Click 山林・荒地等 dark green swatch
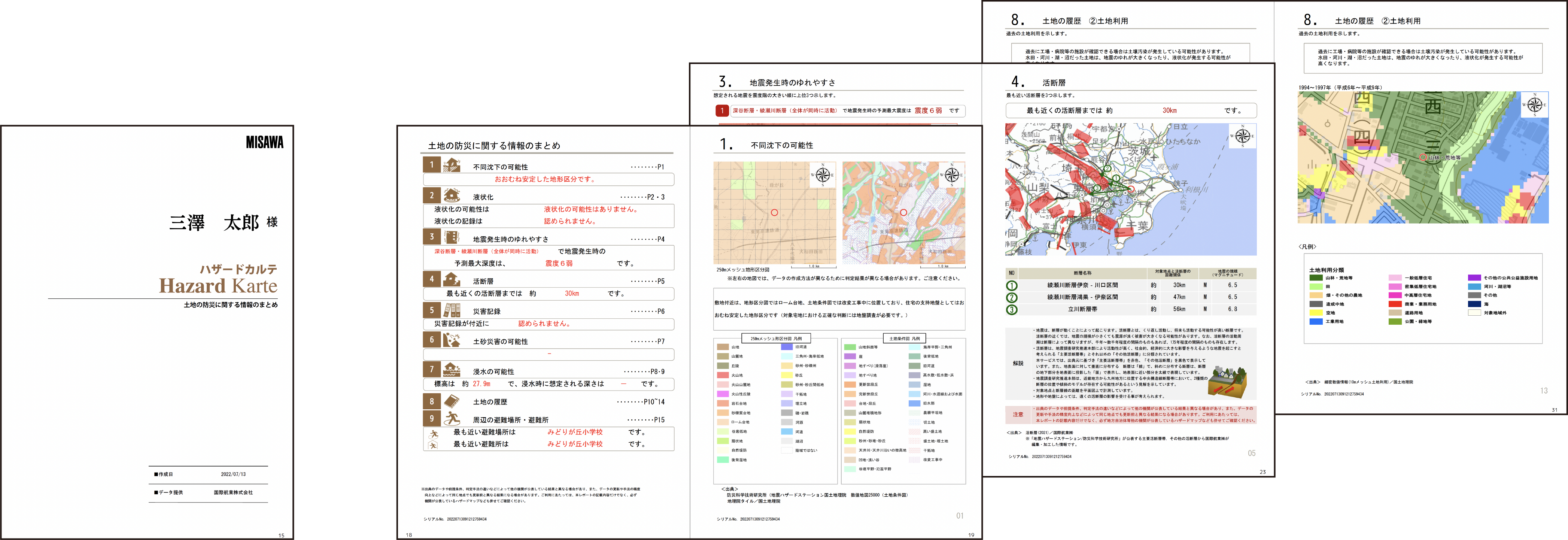Viewport: 1568px width, 540px height. [x=1316, y=277]
